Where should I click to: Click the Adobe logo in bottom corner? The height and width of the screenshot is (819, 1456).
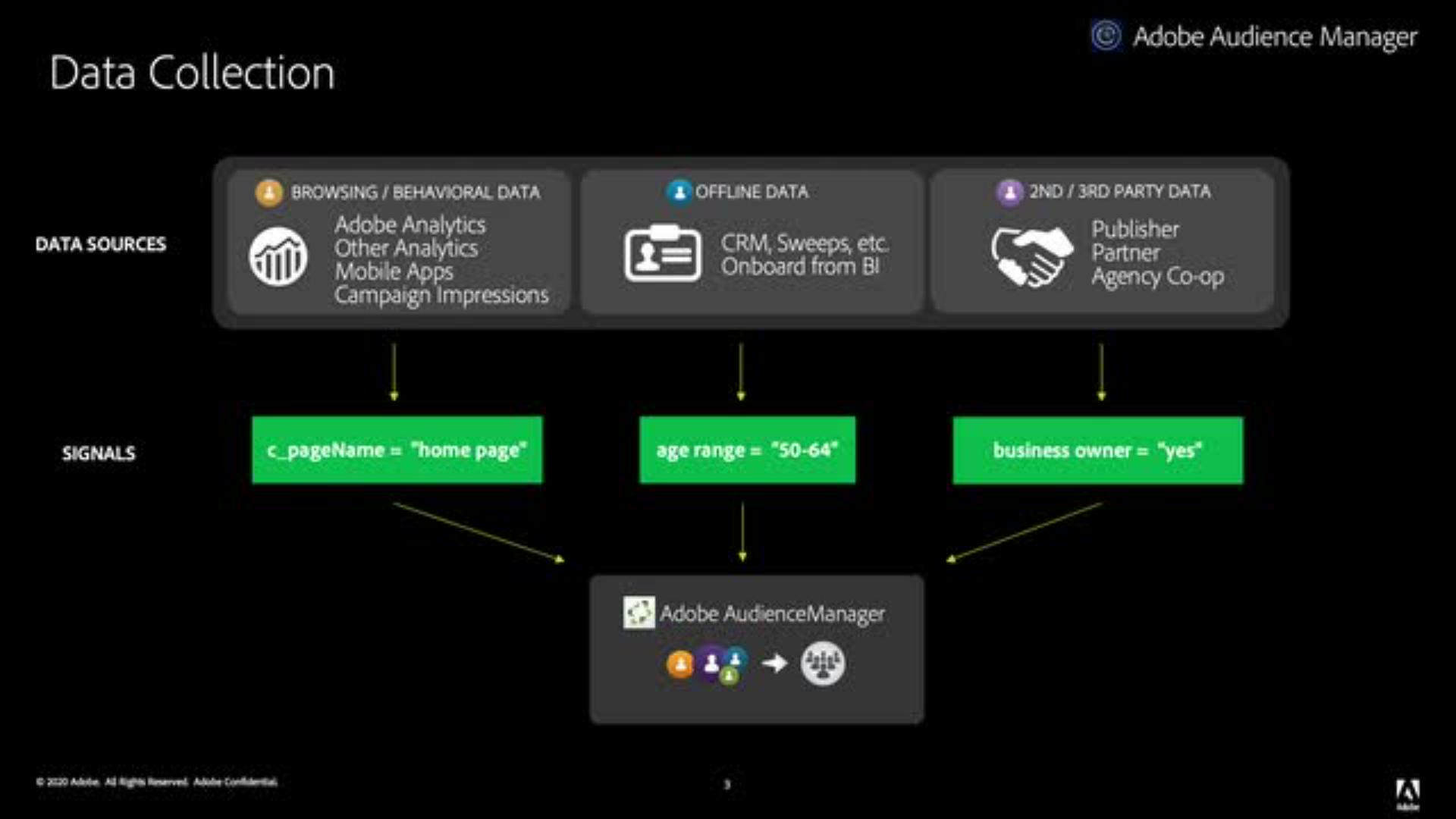[1407, 793]
